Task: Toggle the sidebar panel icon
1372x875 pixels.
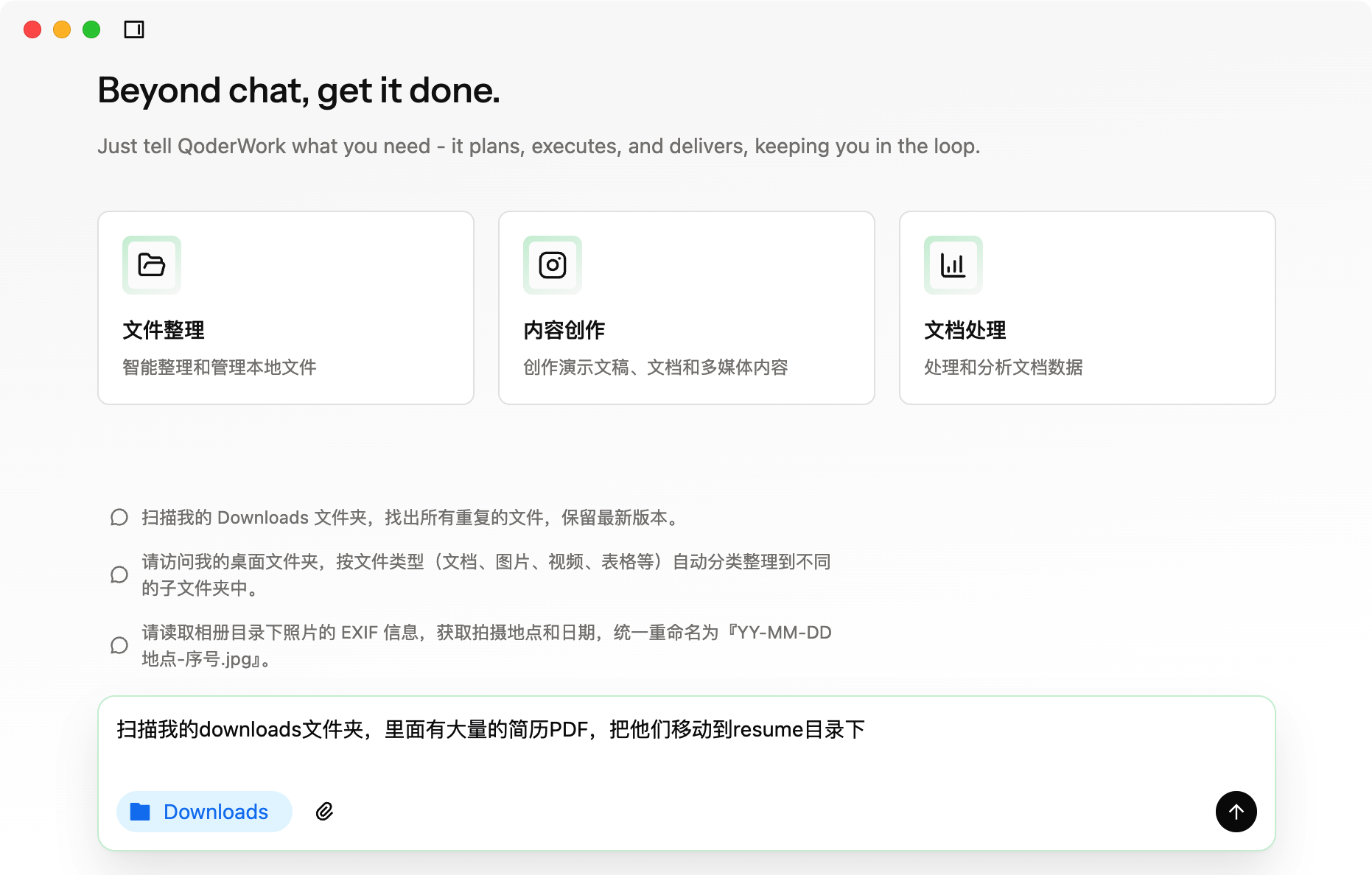Action: click(x=134, y=29)
